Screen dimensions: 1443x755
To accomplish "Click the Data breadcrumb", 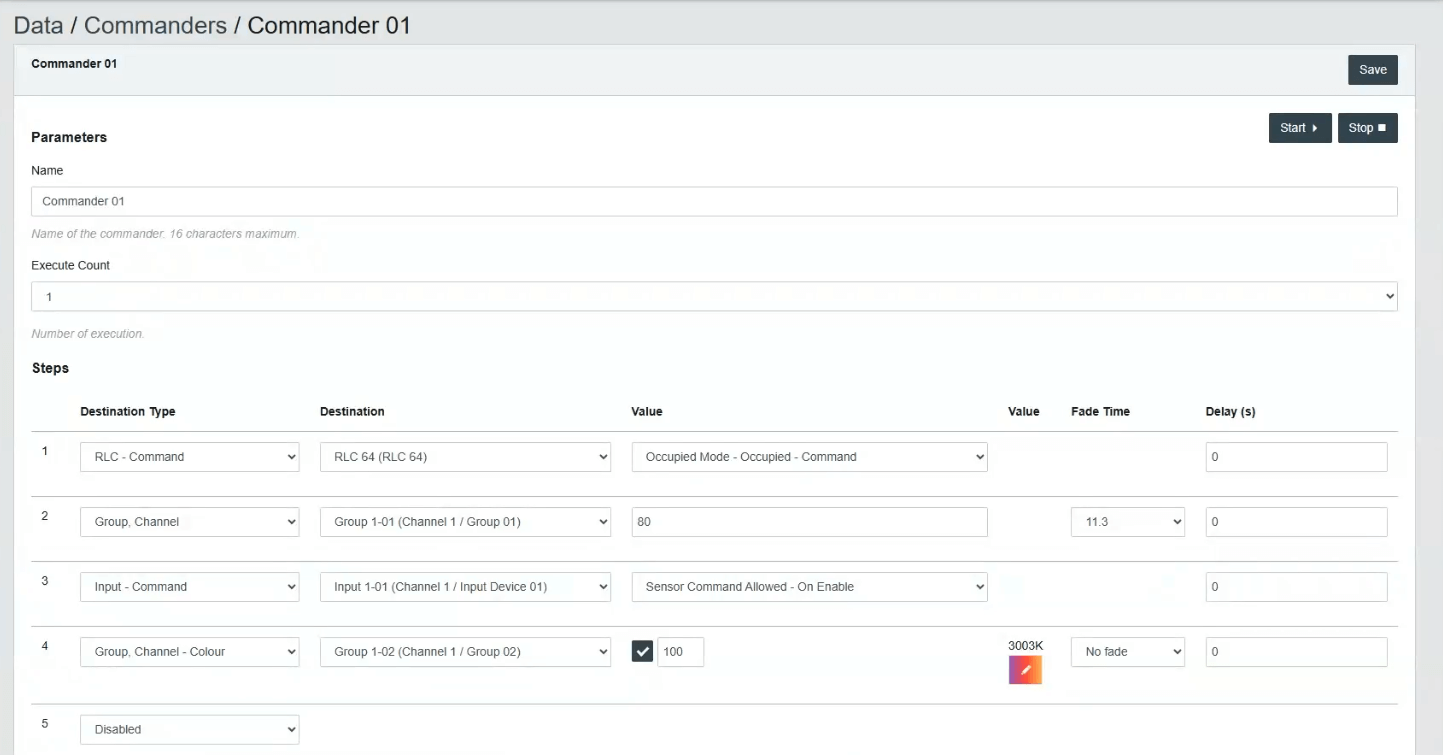I will point(38,25).
